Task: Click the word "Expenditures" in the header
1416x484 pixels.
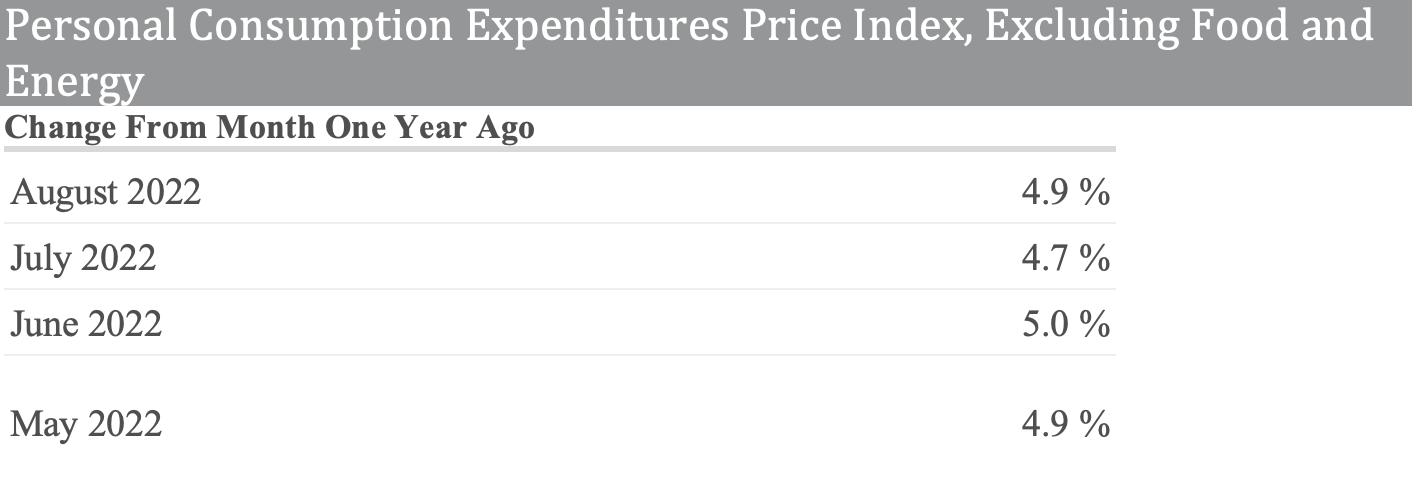Action: pos(597,27)
